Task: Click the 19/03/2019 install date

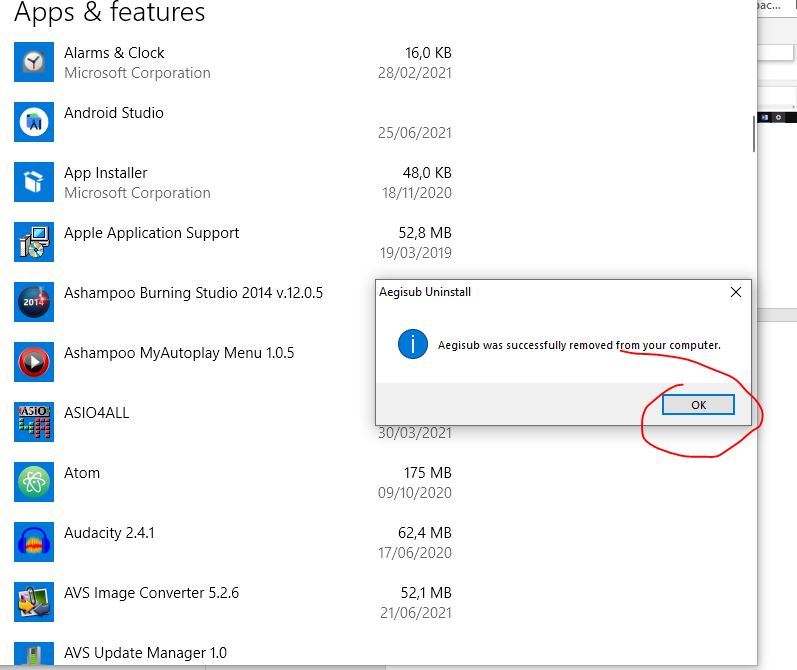Action: pyautogui.click(x=416, y=253)
